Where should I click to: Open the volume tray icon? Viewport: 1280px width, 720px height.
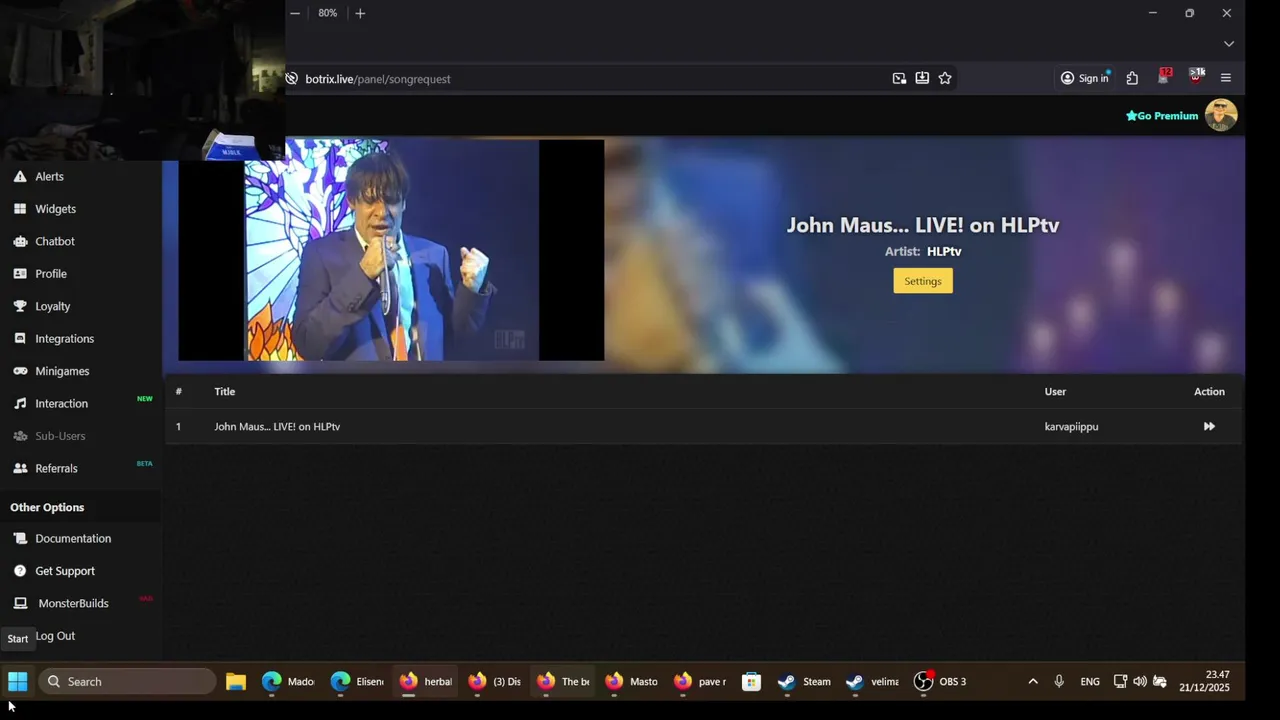tap(1140, 681)
